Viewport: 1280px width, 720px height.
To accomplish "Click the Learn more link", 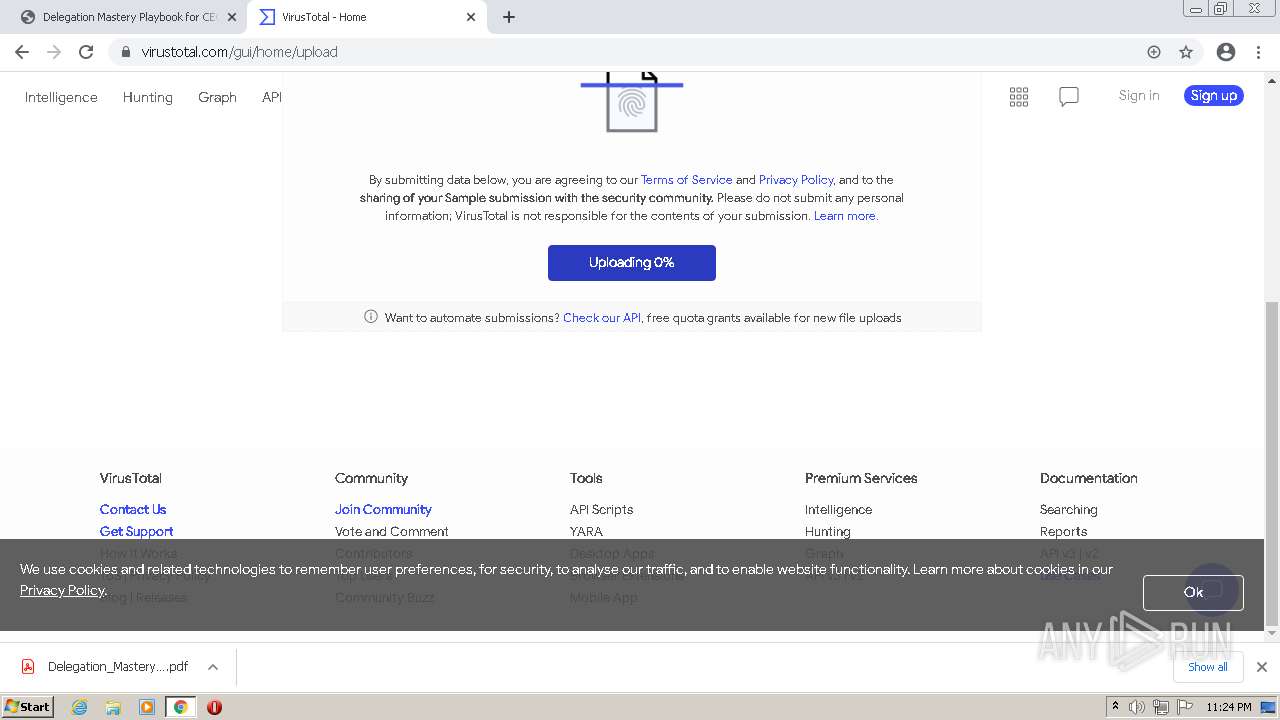I will (845, 216).
